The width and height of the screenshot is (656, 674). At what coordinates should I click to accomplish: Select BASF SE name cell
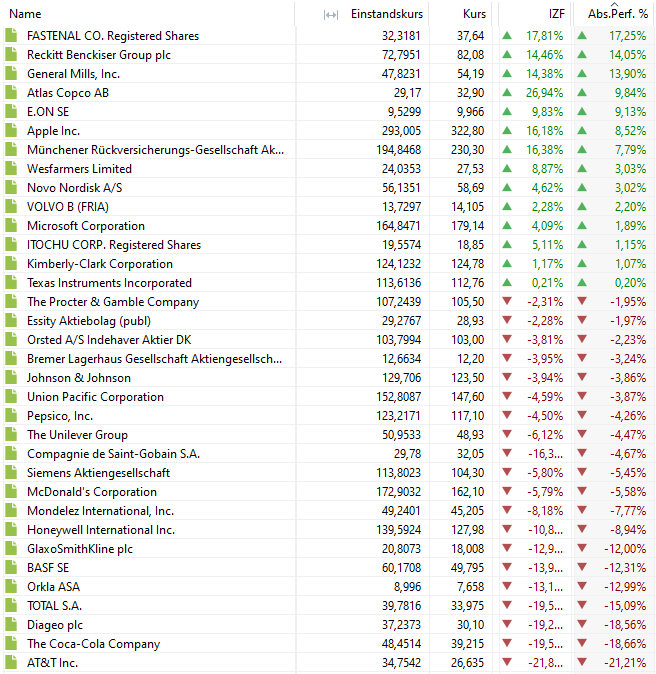coord(48,567)
